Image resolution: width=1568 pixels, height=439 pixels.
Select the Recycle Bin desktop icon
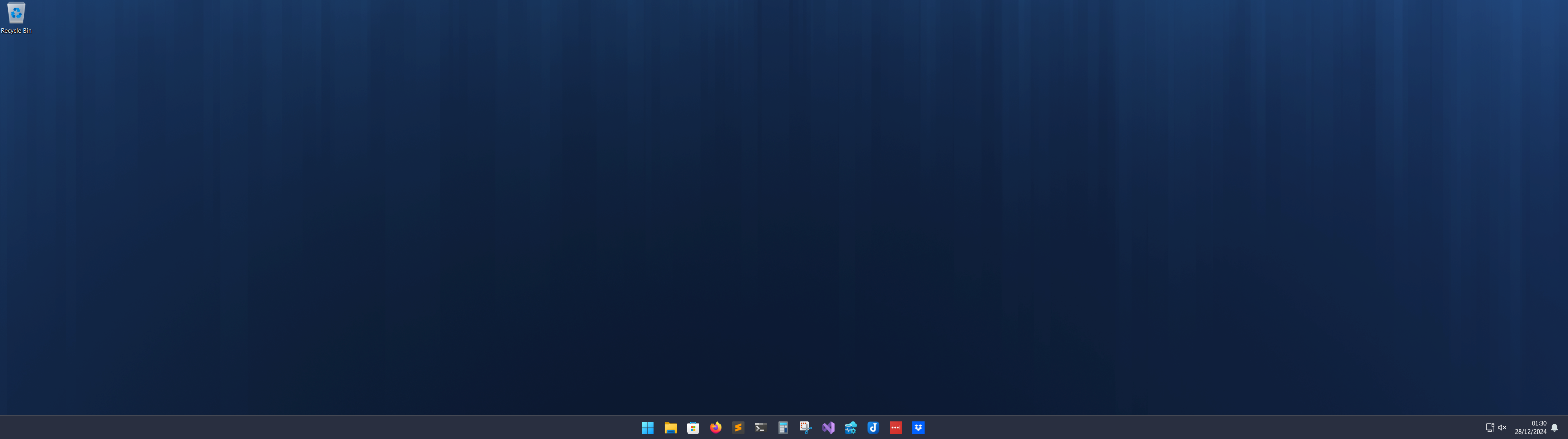16,17
